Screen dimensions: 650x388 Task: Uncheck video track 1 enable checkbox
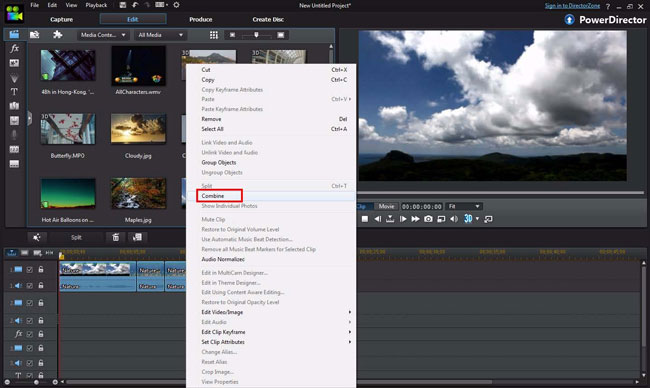click(x=29, y=269)
